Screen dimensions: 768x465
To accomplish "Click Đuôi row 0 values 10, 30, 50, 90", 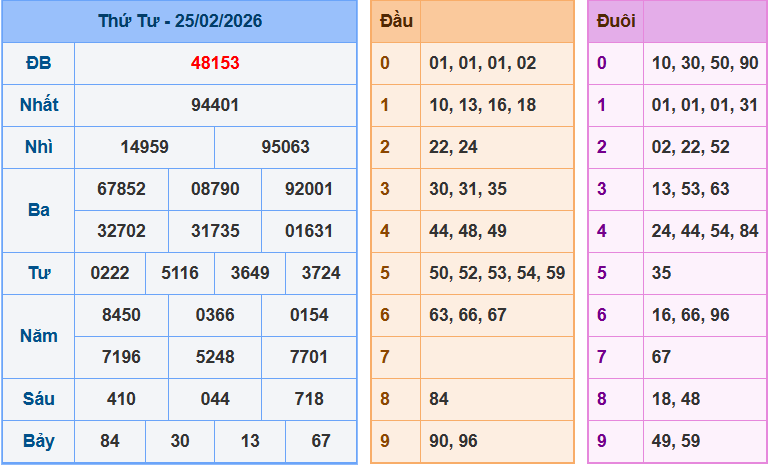I will tap(704, 63).
